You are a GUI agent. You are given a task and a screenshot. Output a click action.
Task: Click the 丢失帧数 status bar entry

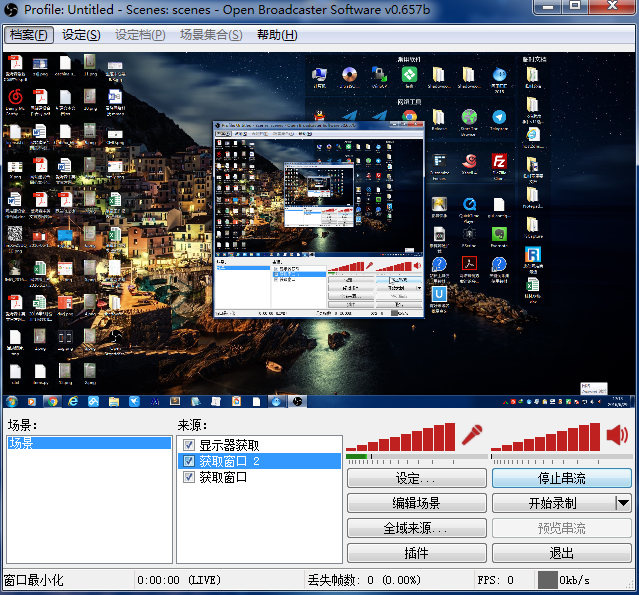pos(364,580)
